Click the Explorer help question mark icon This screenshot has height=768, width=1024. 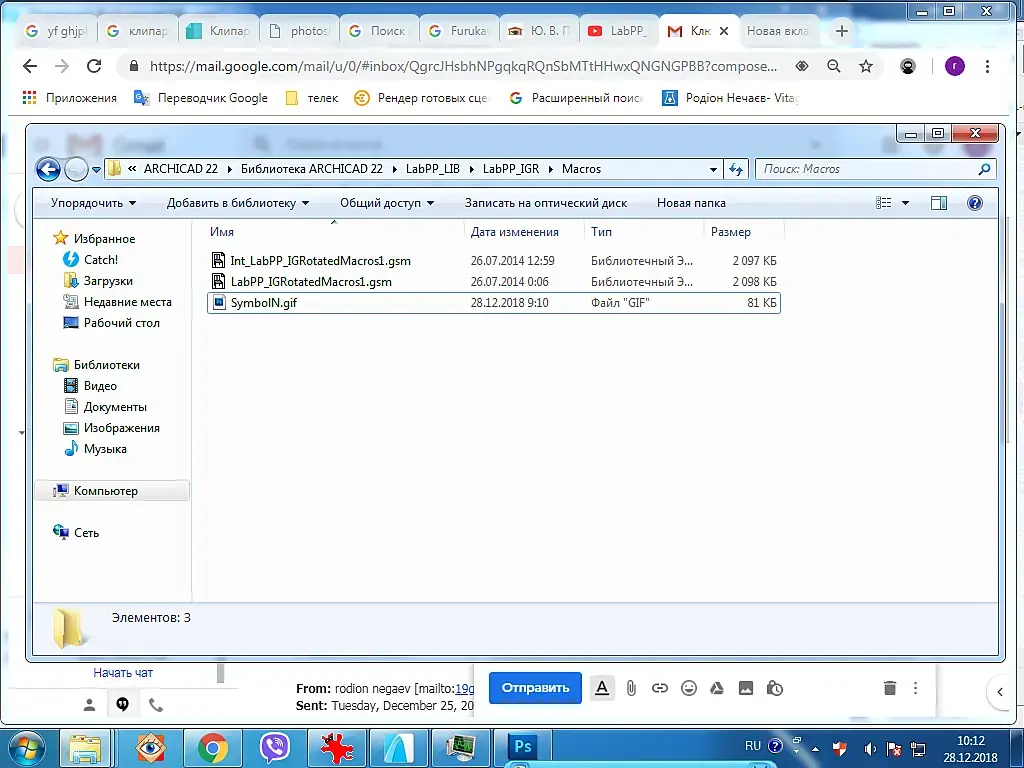[974, 203]
